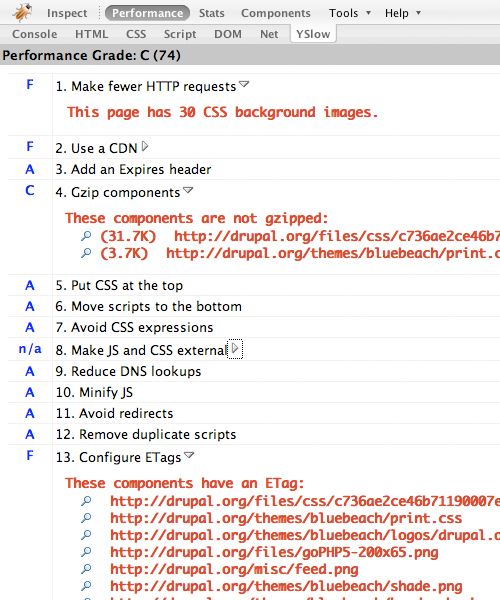Click magnifier icon beside ETag print.css URL
The image size is (500, 600).
point(86,518)
